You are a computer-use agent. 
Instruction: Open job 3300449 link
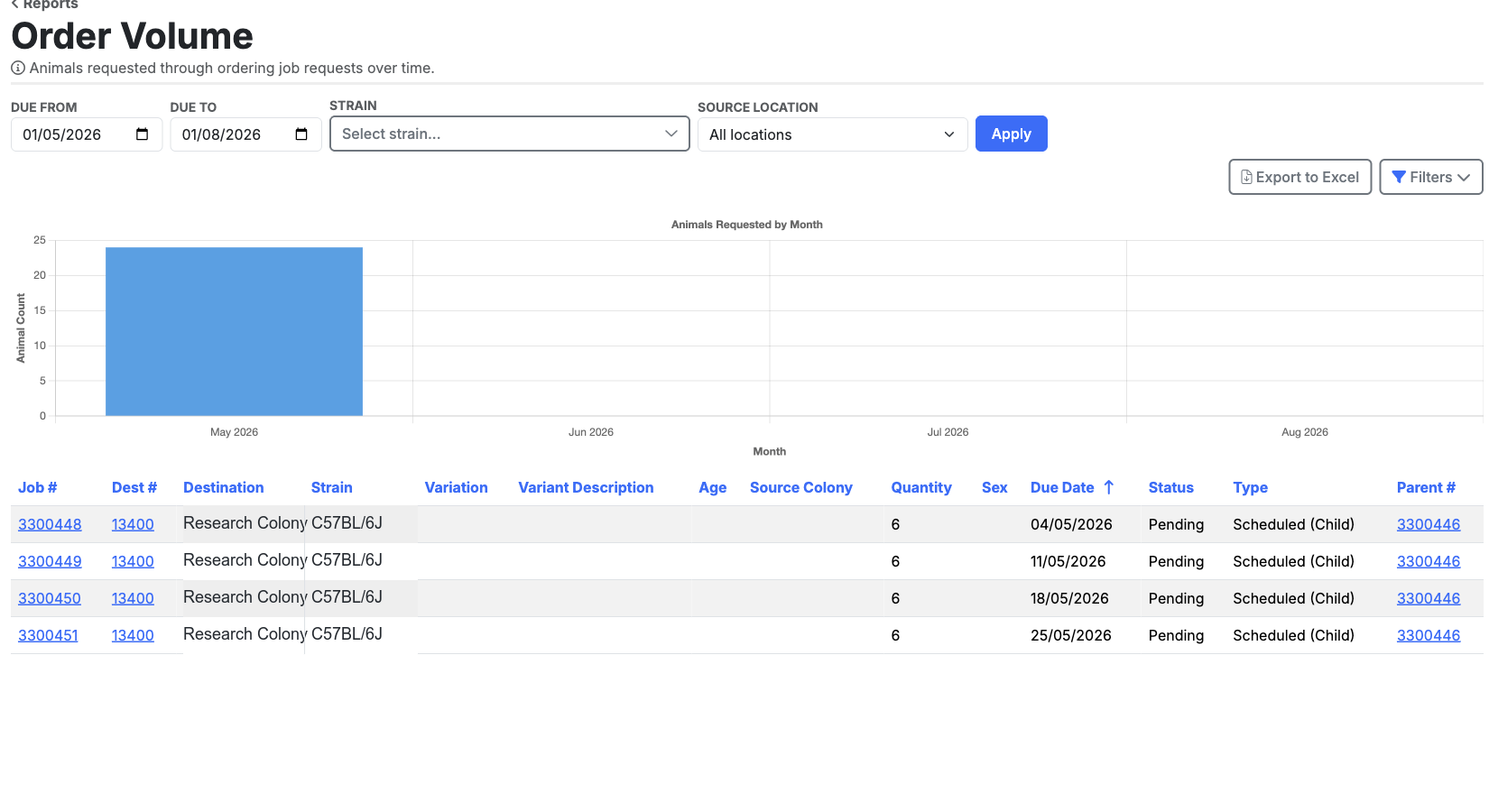point(50,561)
